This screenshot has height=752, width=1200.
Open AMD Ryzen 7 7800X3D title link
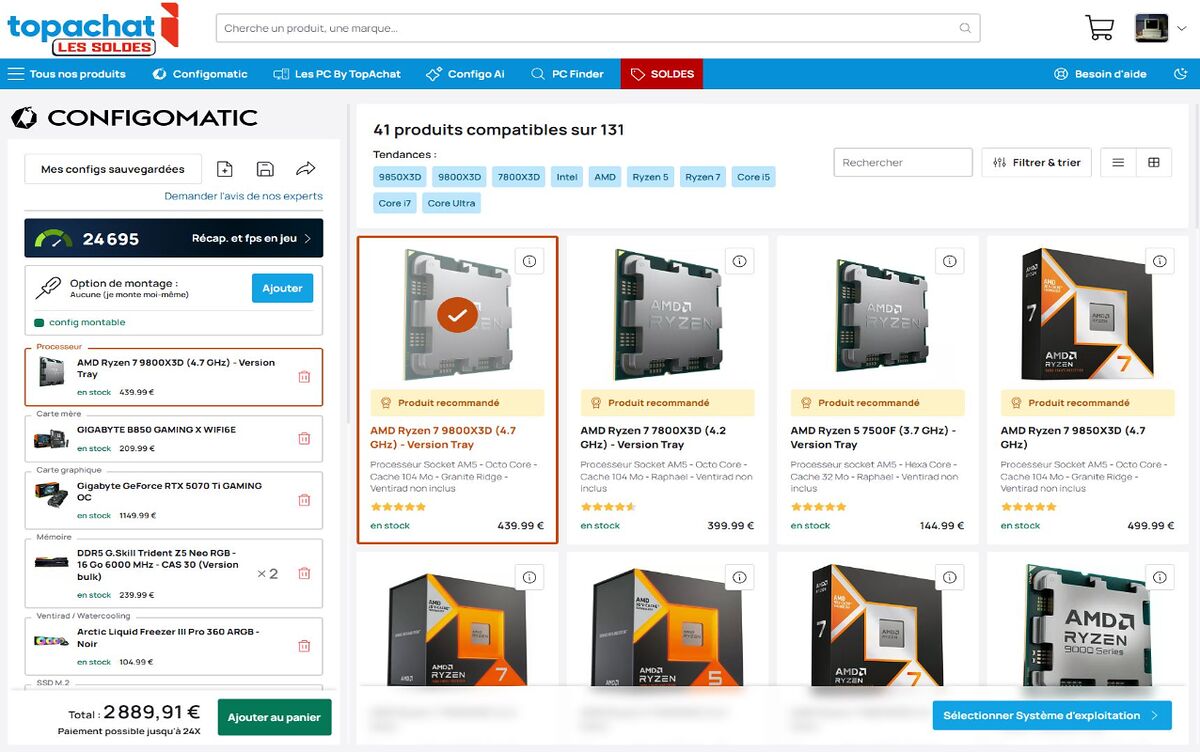[655, 438]
